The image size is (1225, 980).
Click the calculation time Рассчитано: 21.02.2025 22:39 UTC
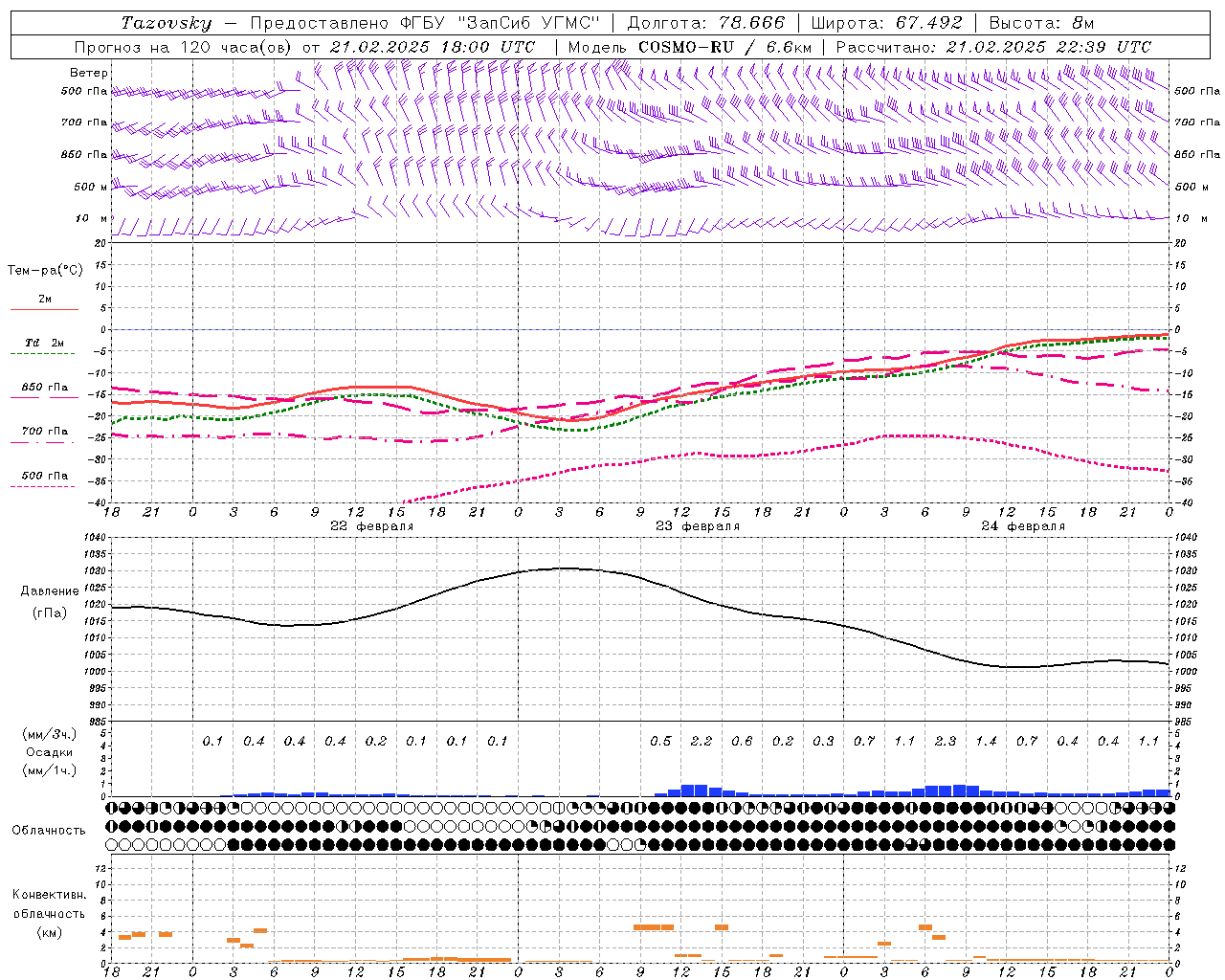tap(994, 47)
